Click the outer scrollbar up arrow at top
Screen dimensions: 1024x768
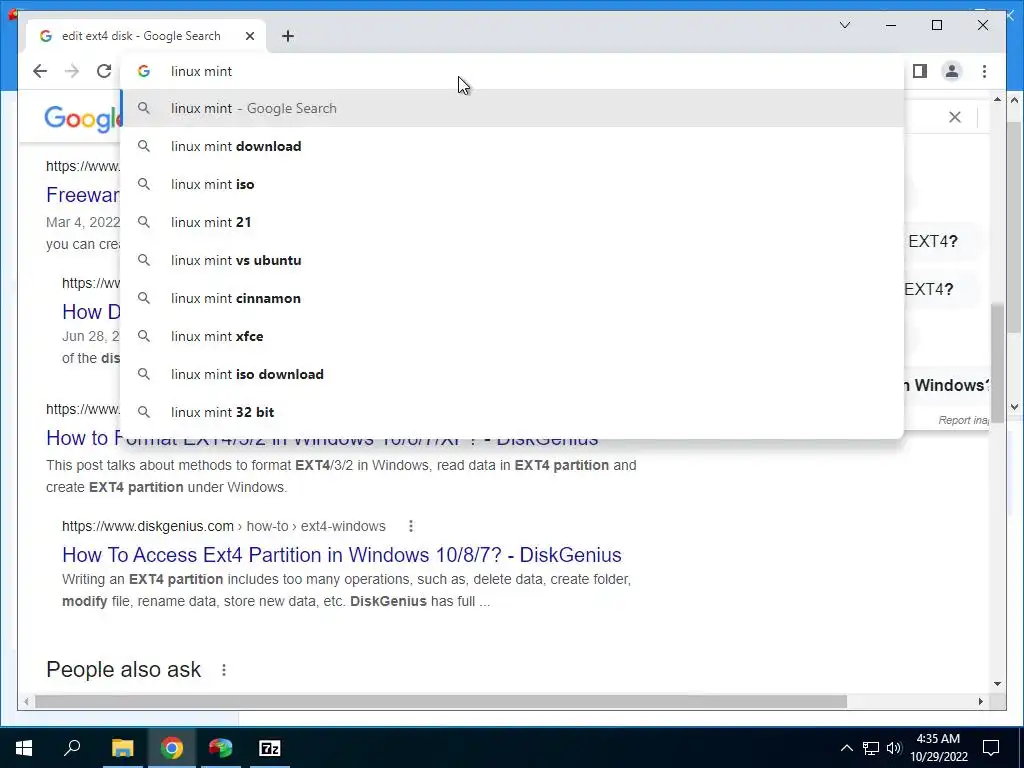1014,100
